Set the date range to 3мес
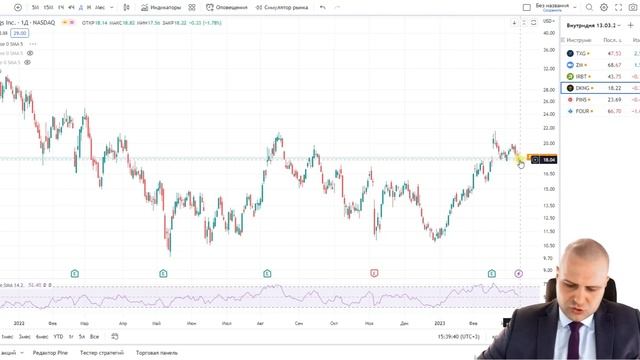Image resolution: width=640 pixels, height=360 pixels. 24,337
